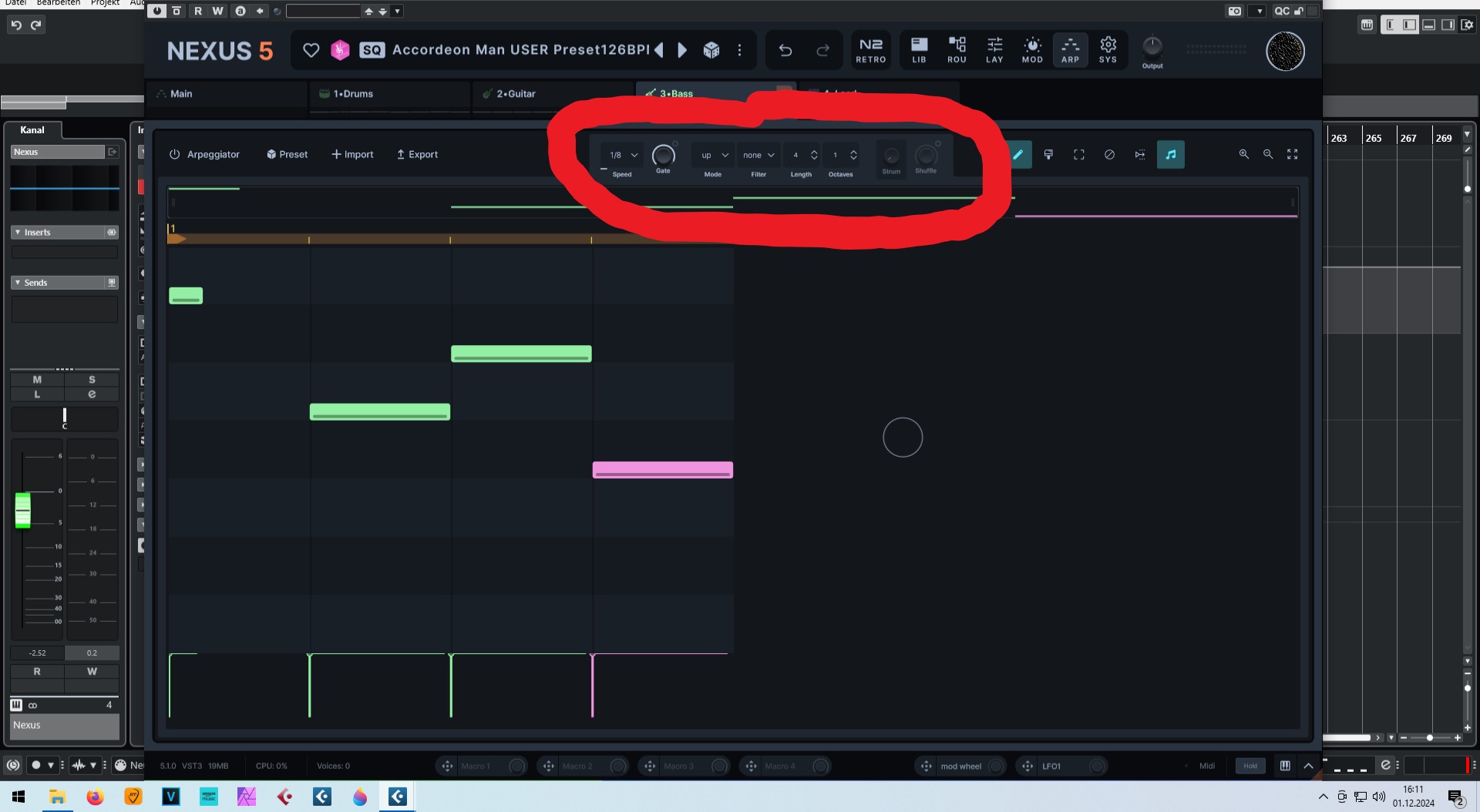Switch to the 1•Drums layer tab
Screen dimensions: 1480x812
pos(390,94)
